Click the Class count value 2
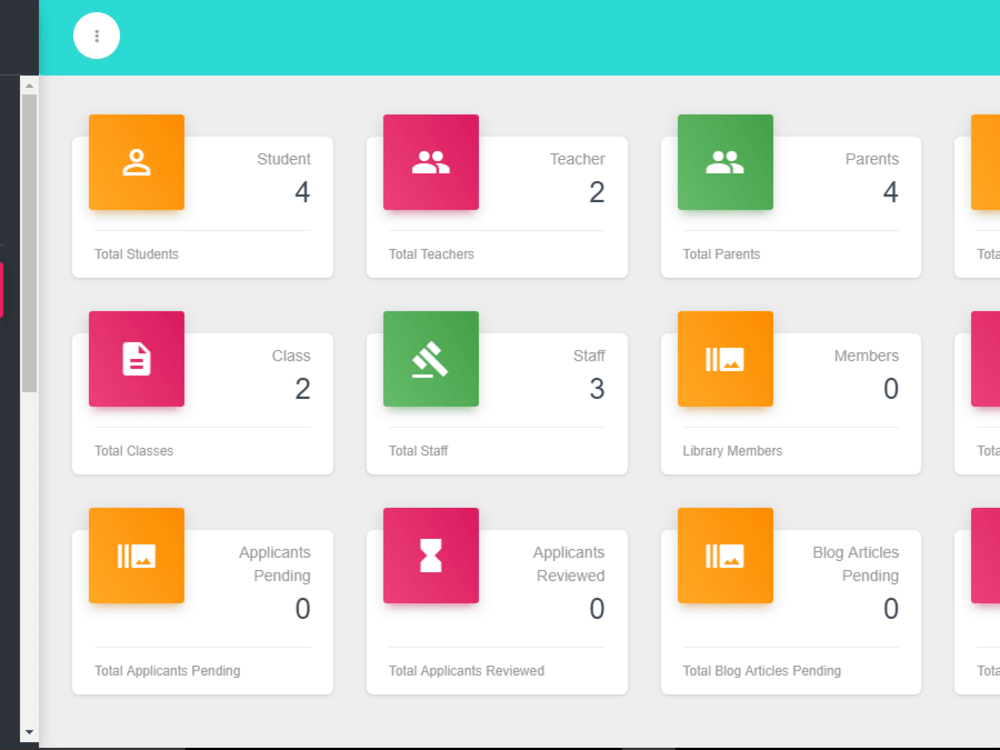This screenshot has height=750, width=1000. coord(303,388)
